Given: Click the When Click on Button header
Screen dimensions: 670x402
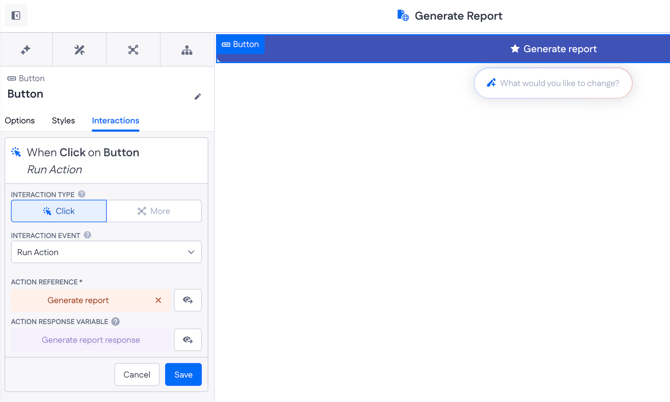Looking at the screenshot, I should 106,161.
